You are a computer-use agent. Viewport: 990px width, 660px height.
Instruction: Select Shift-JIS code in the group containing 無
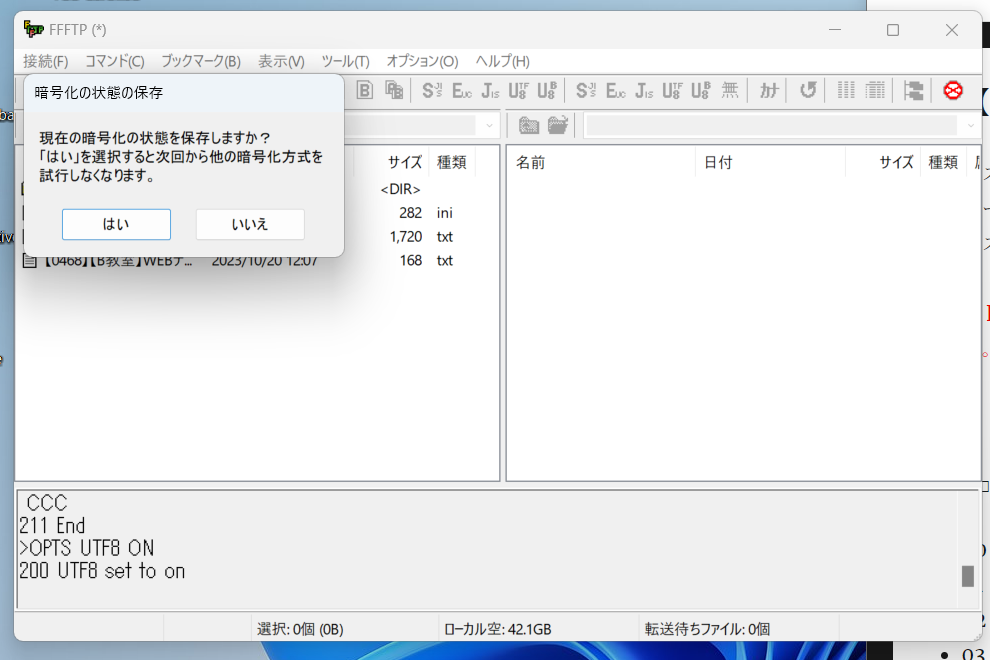[x=586, y=90]
